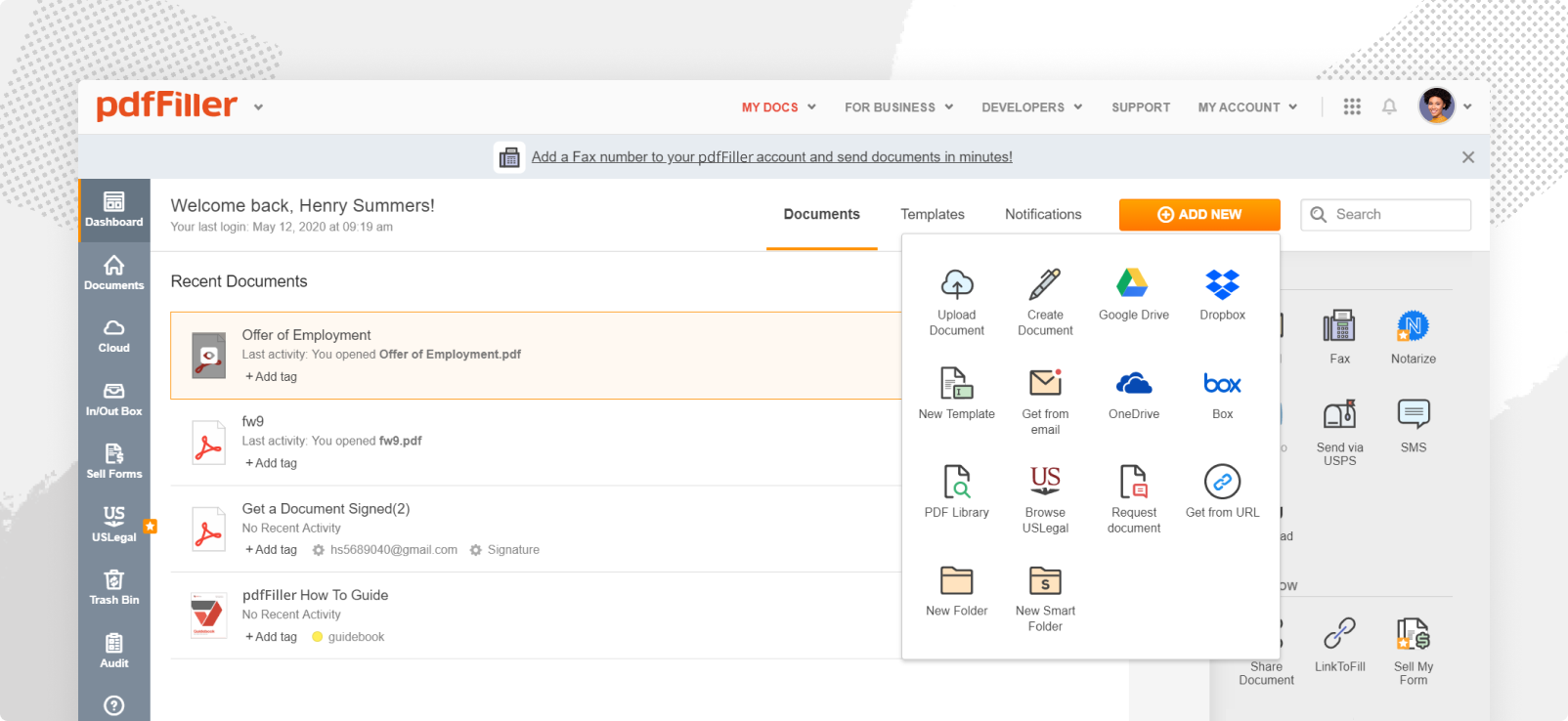Viewport: 1568px width, 721px height.
Task: Click the fax machine icon in banner
Action: coord(509,157)
